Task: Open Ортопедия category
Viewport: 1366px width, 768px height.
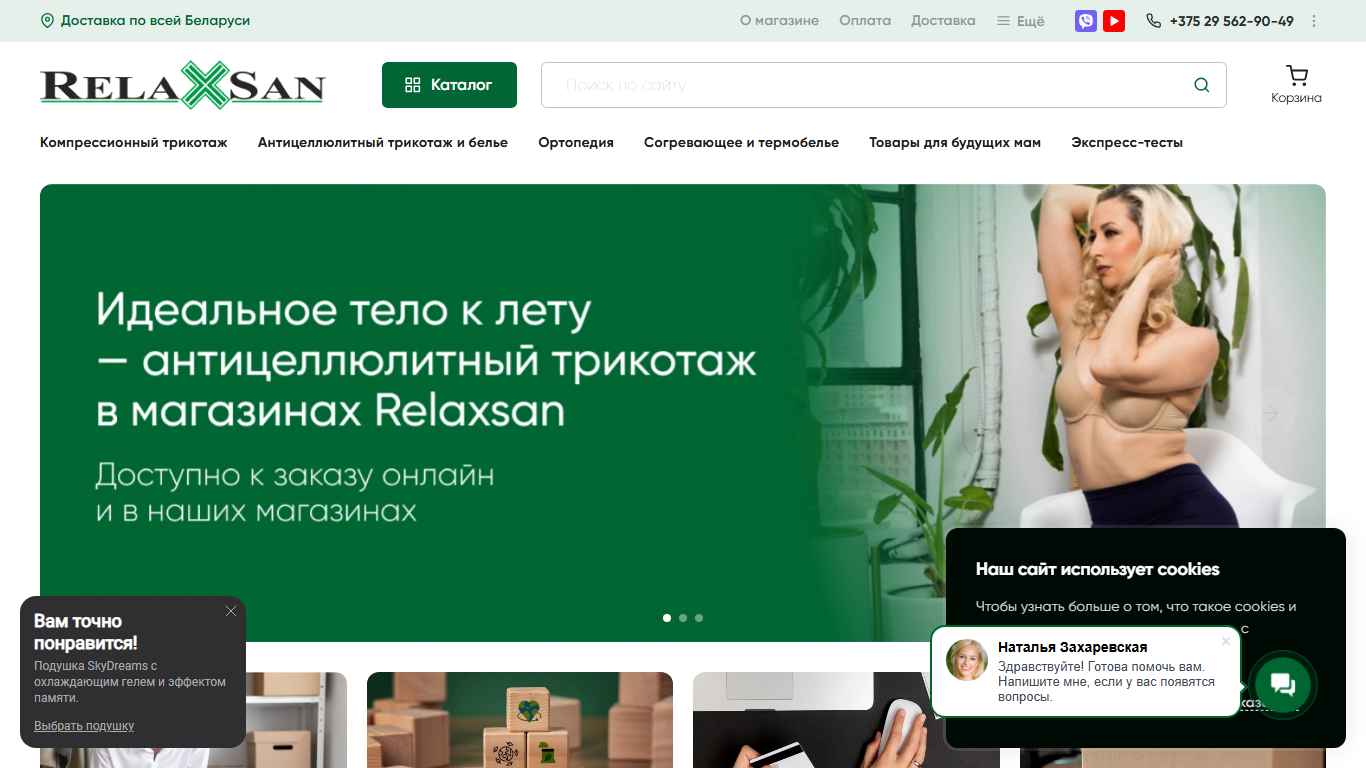Action: point(576,143)
